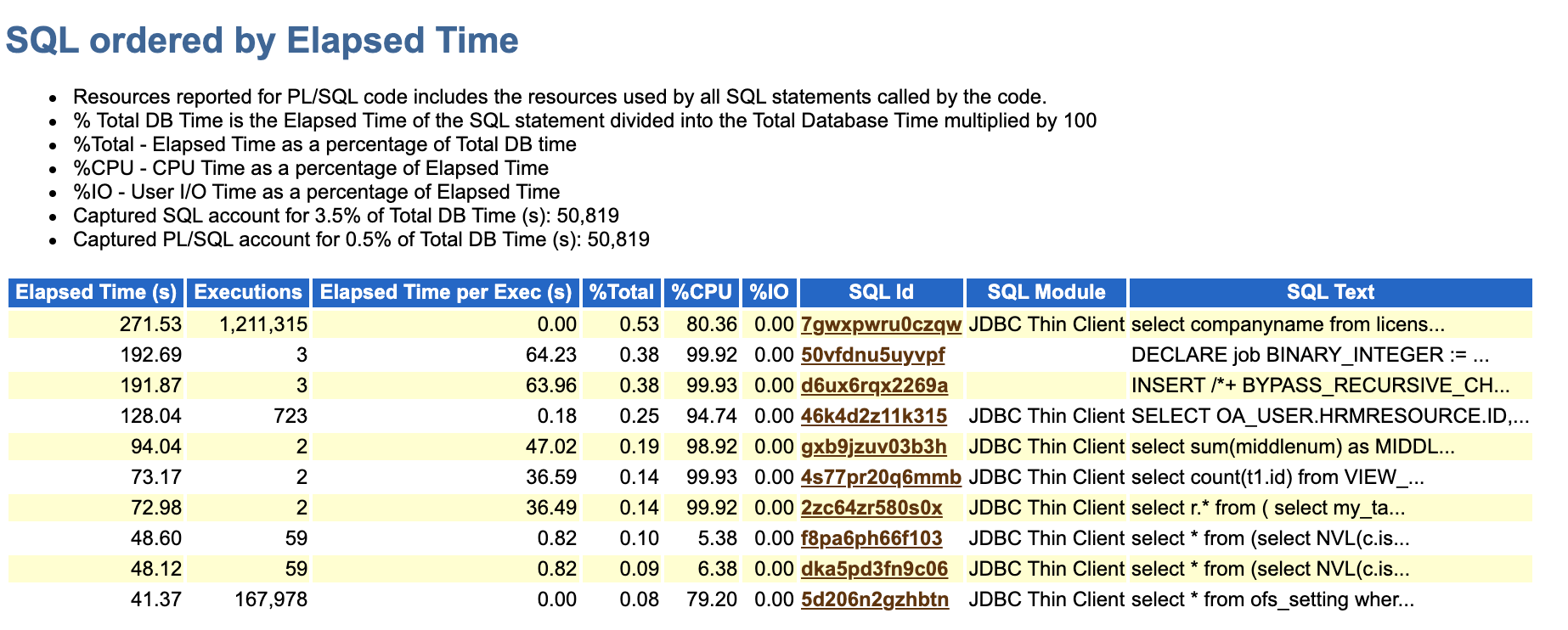The width and height of the screenshot is (1568, 630).
Task: Select executions value 1,211,315
Action: (x=262, y=324)
